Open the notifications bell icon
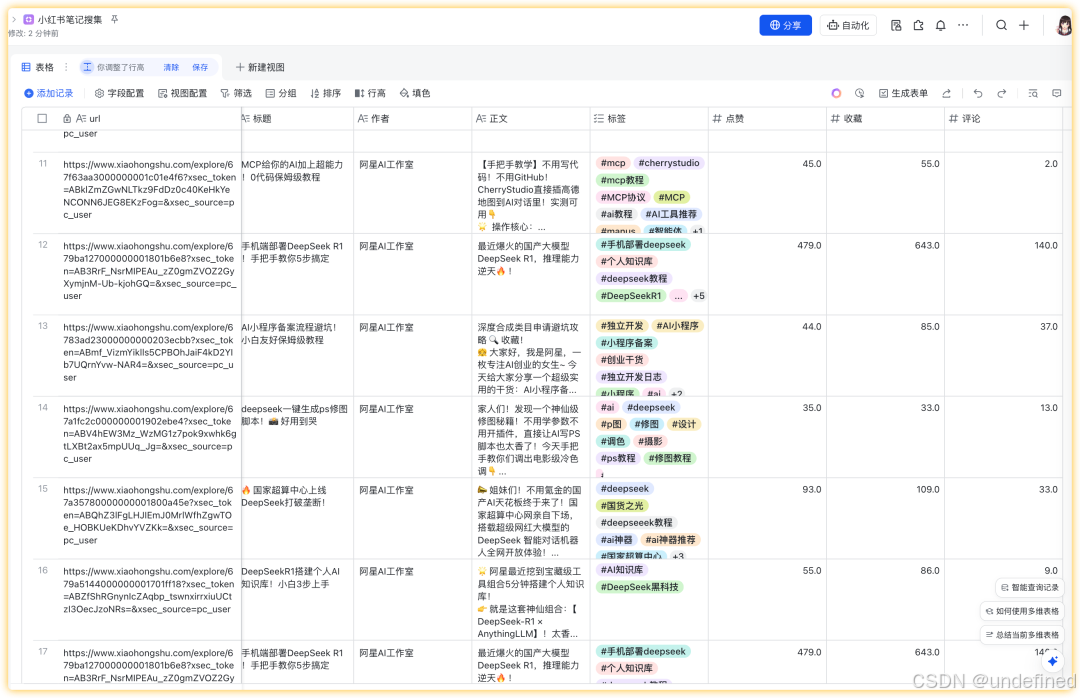Screen dimensions: 1080x698 point(940,25)
